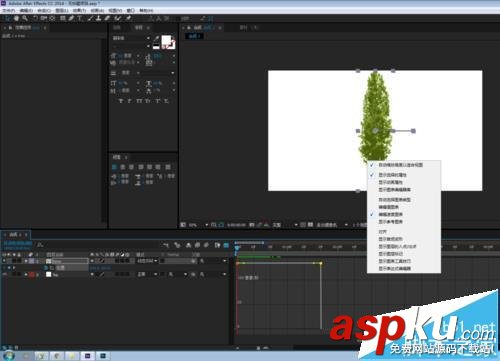500x361 pixels.
Task: Open the viewer resolution 完整 dropdown
Action: coord(296,225)
